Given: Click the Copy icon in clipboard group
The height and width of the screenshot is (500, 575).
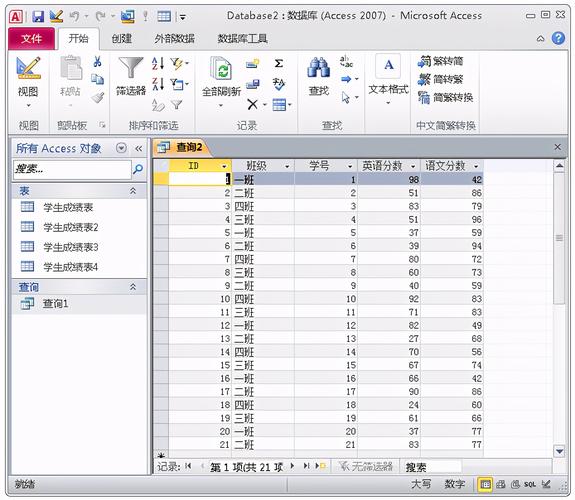Looking at the screenshot, I should point(97,79).
